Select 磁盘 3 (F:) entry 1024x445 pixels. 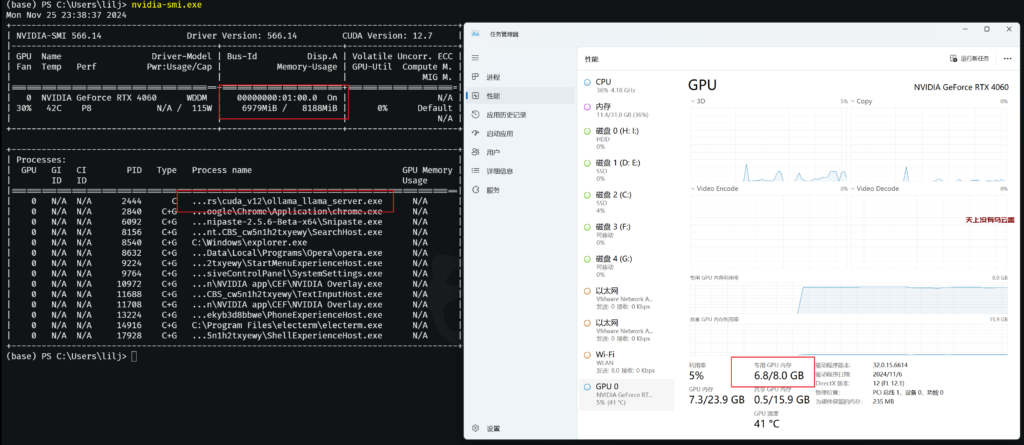[627, 234]
